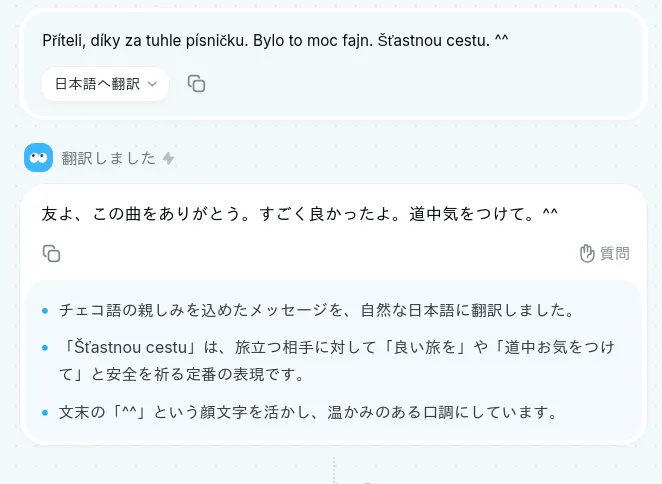Click the last blue bullet dot
662x484 pixels.
click(45, 412)
